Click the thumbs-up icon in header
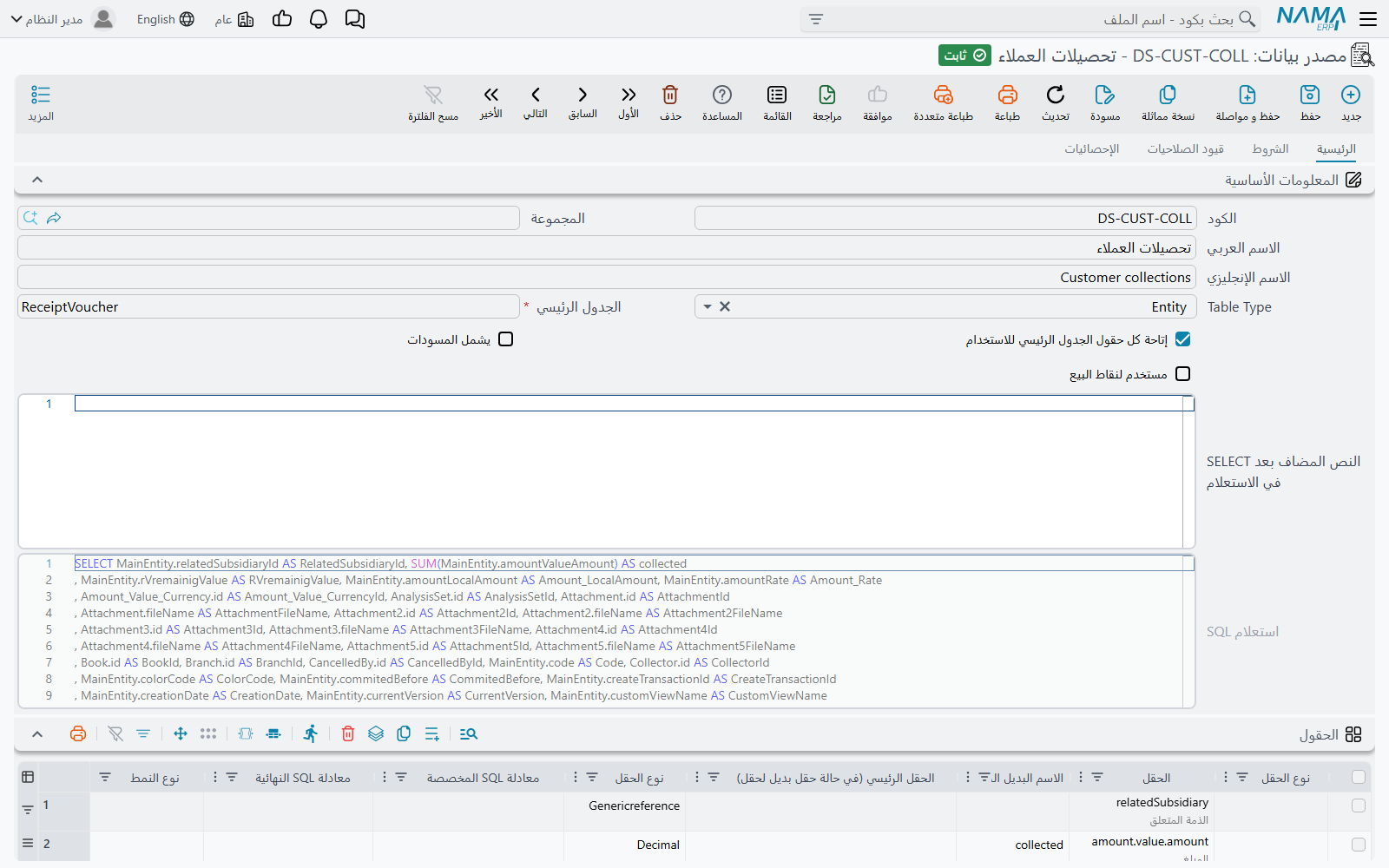This screenshot has width=1389, height=868. click(282, 19)
